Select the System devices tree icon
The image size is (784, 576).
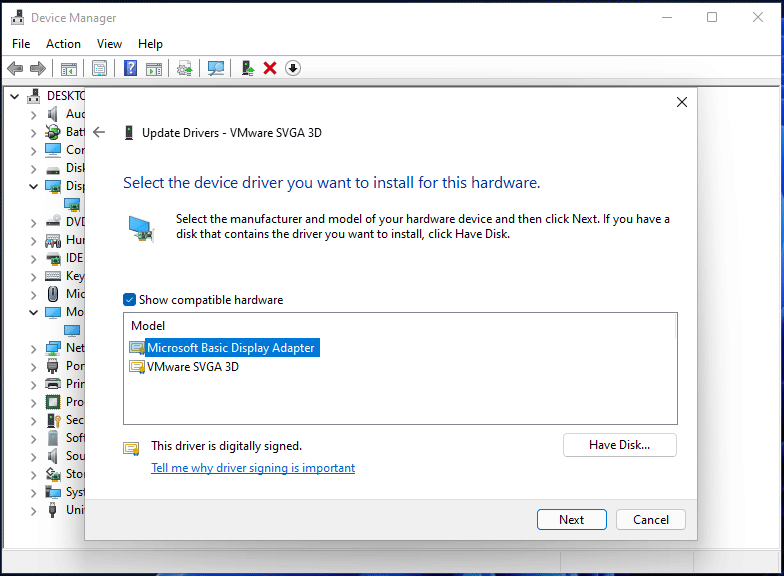(52, 492)
